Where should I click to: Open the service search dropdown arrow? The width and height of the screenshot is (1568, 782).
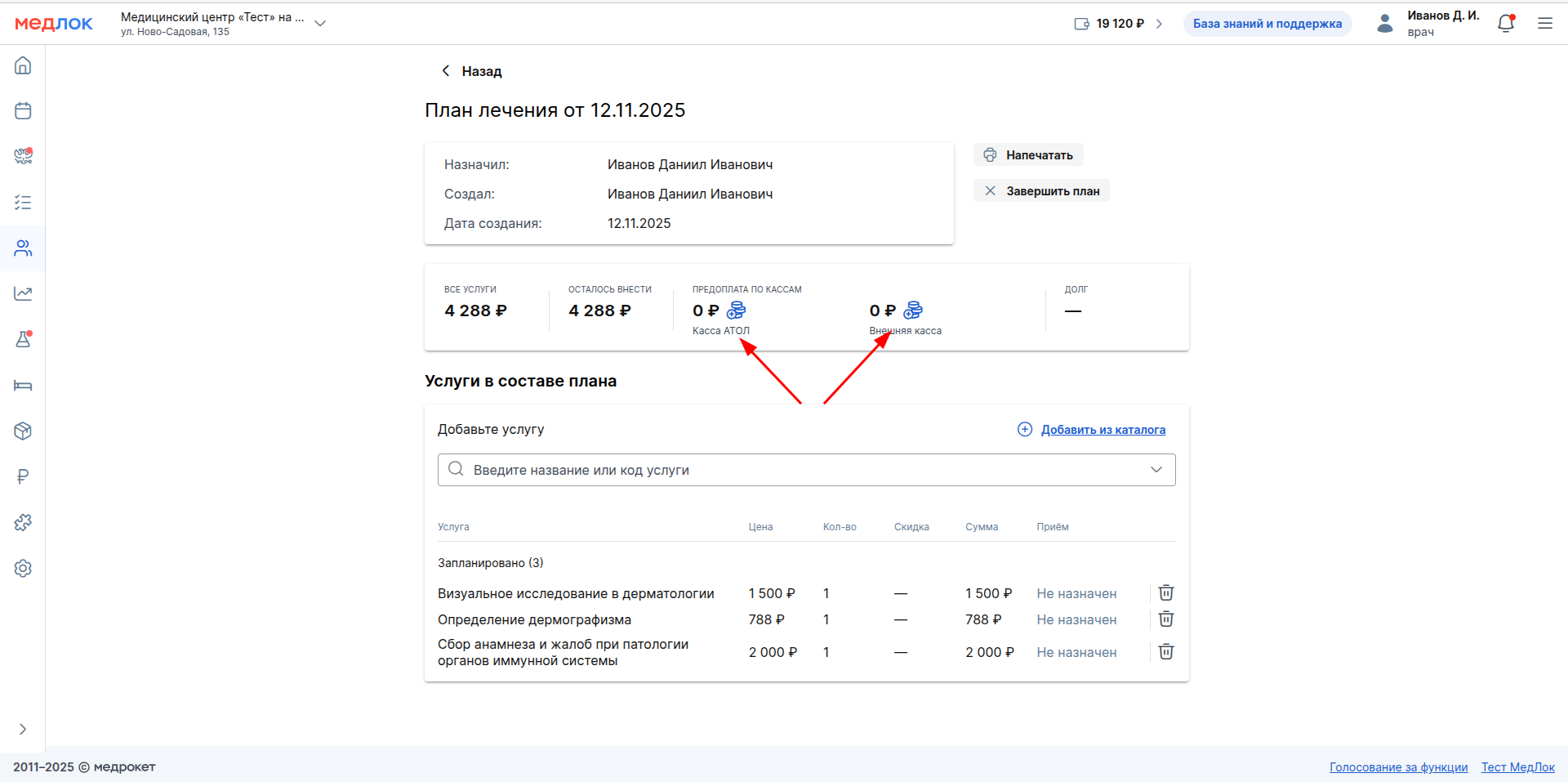coord(1156,470)
